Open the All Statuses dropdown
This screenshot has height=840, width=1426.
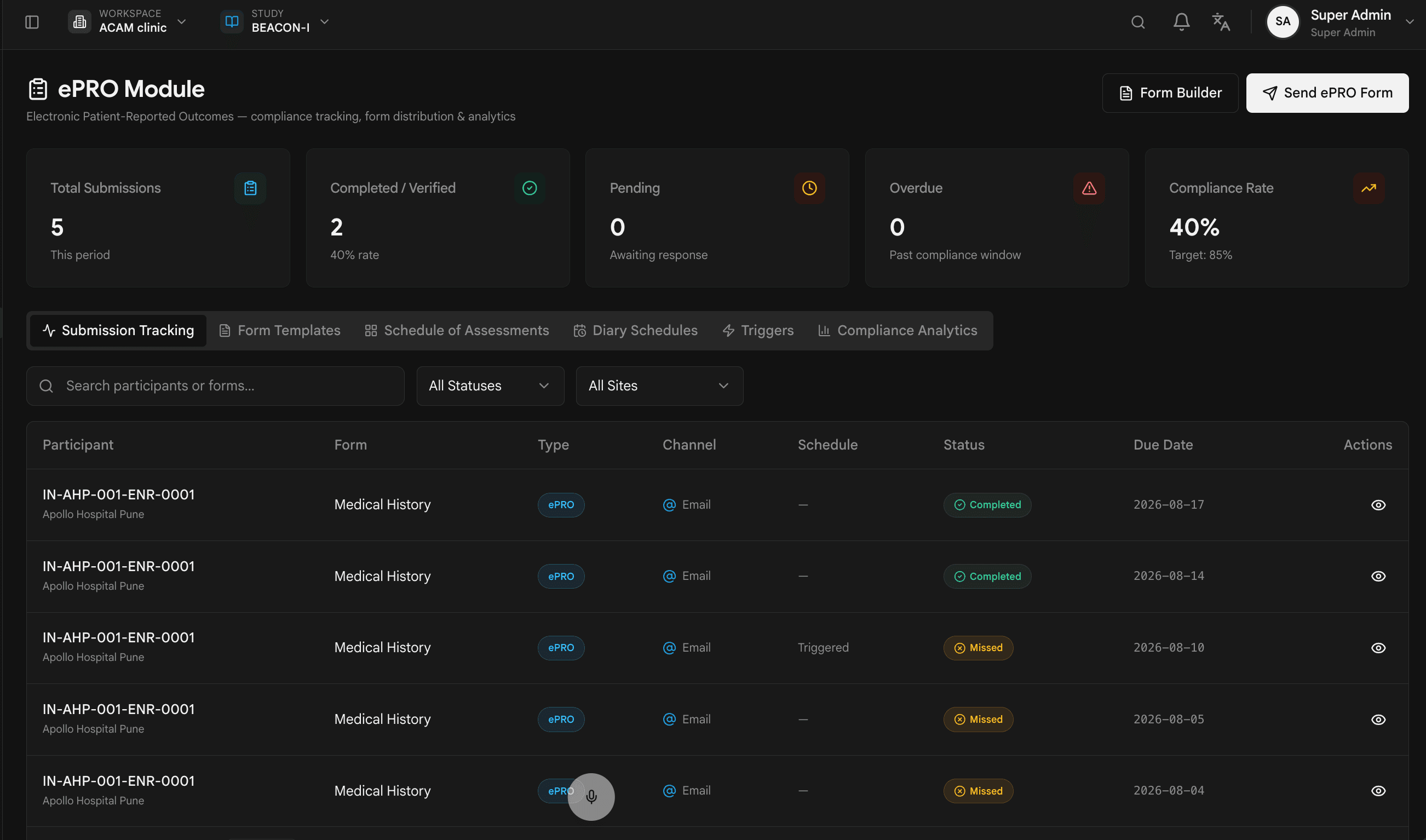[490, 386]
